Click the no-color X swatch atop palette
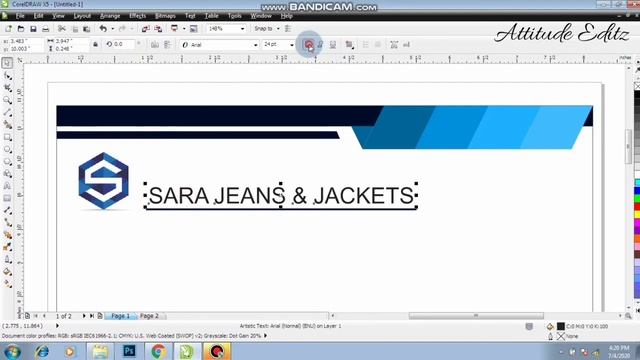This screenshot has height=360, width=640. [637, 86]
